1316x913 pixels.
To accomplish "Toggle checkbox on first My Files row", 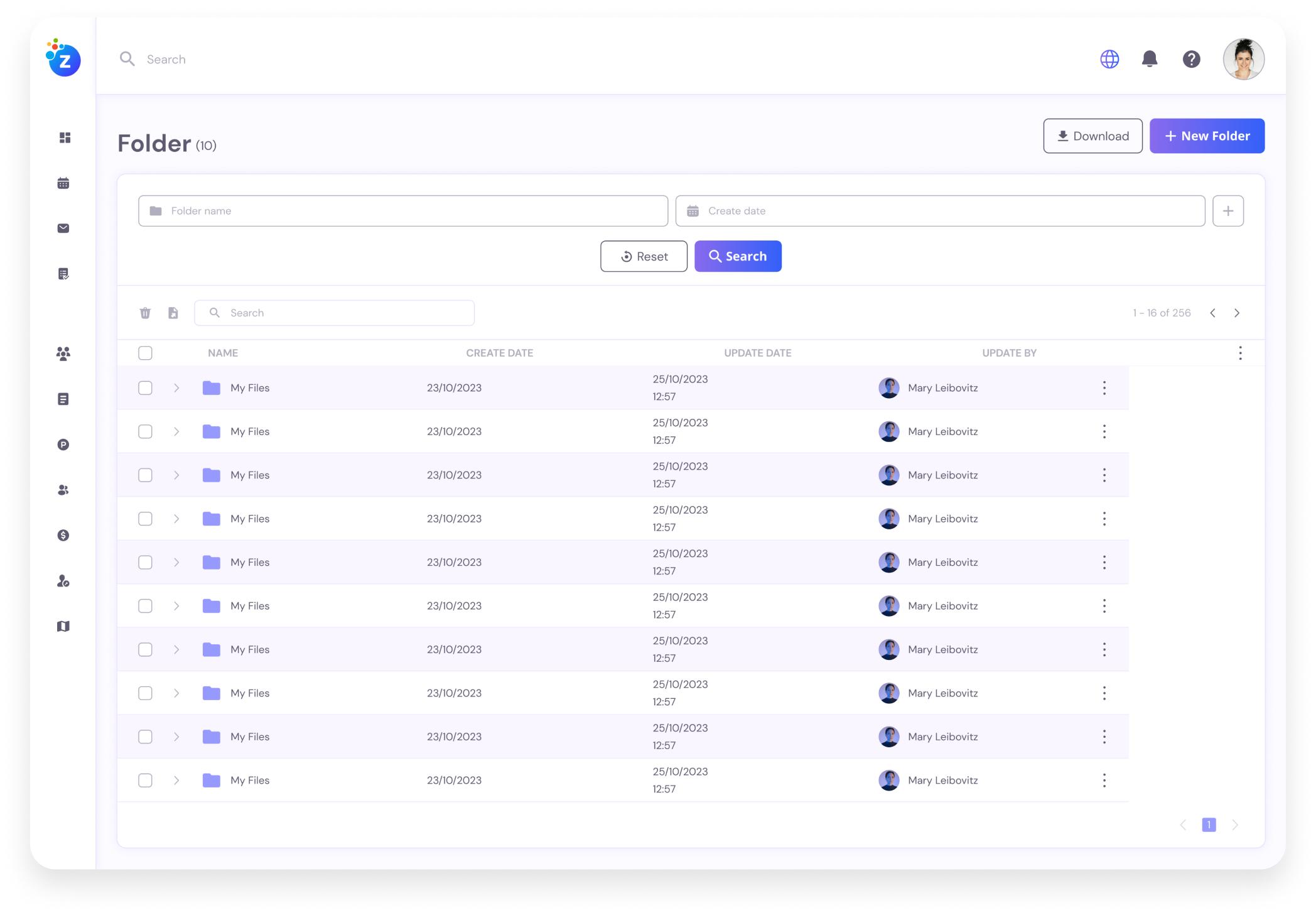I will [x=145, y=388].
